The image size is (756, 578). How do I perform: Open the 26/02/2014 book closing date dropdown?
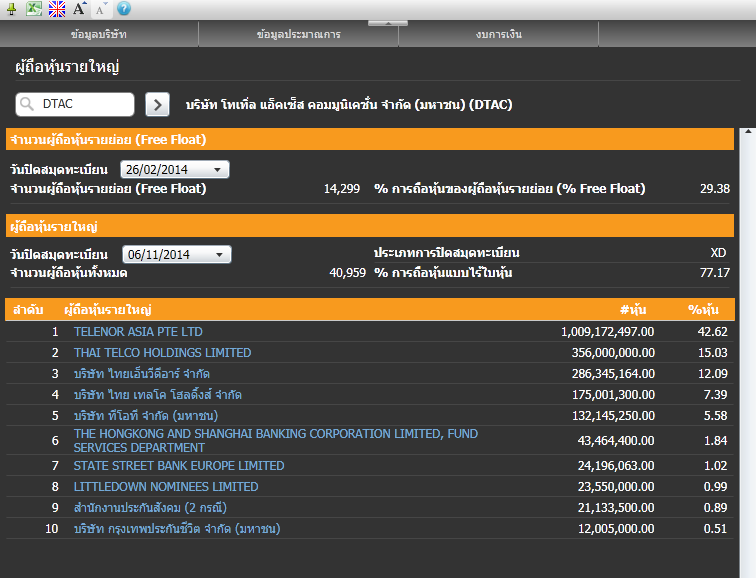pos(175,170)
